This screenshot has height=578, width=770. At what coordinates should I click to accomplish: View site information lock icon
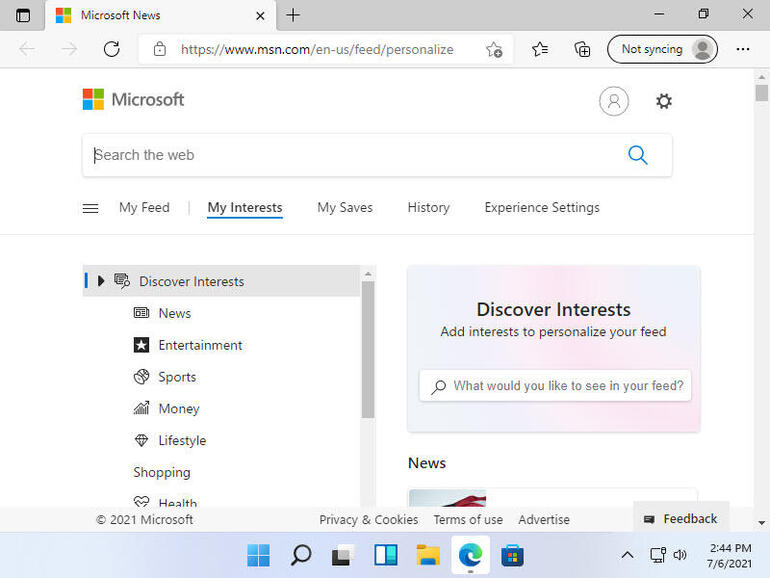[160, 49]
